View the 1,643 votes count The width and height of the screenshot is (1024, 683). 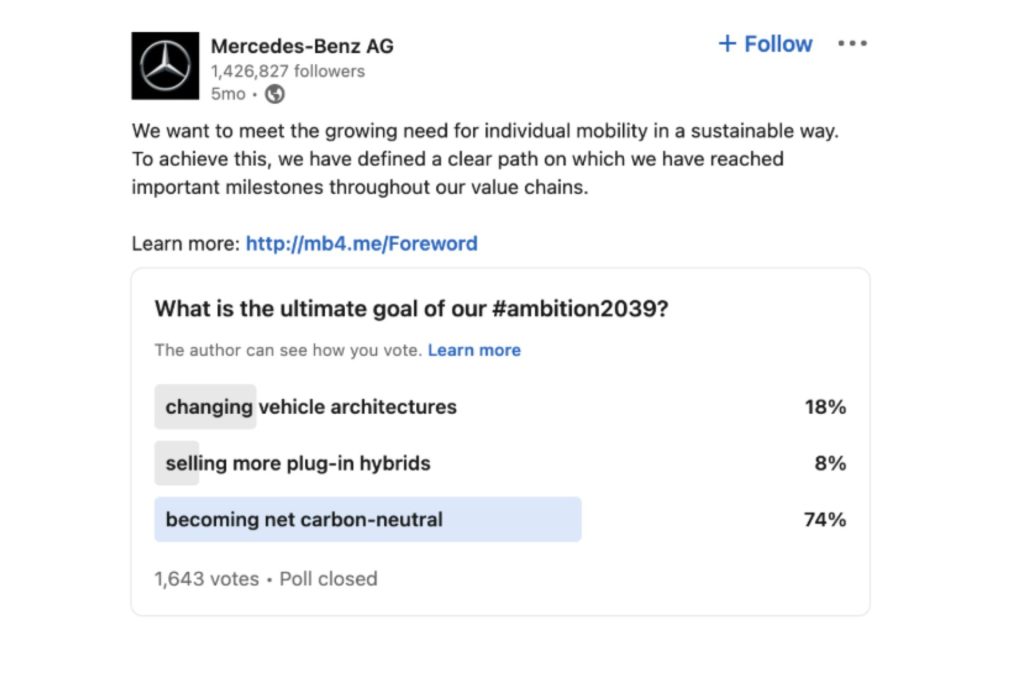pos(206,578)
